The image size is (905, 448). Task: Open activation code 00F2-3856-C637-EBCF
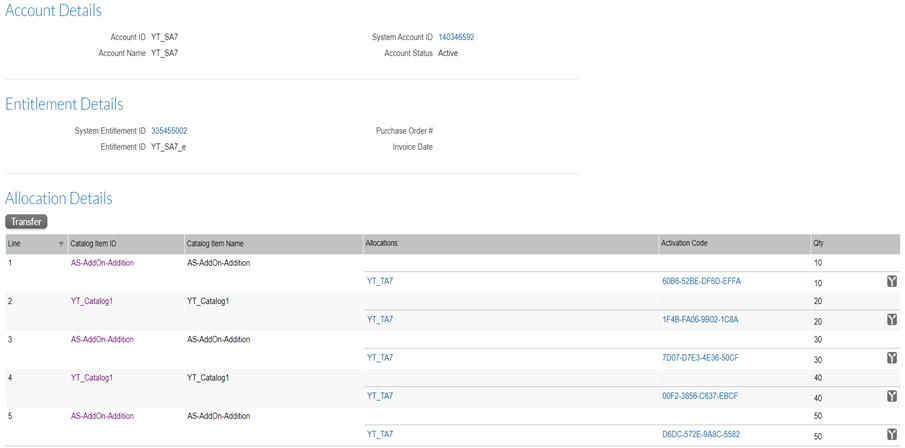(x=700, y=396)
